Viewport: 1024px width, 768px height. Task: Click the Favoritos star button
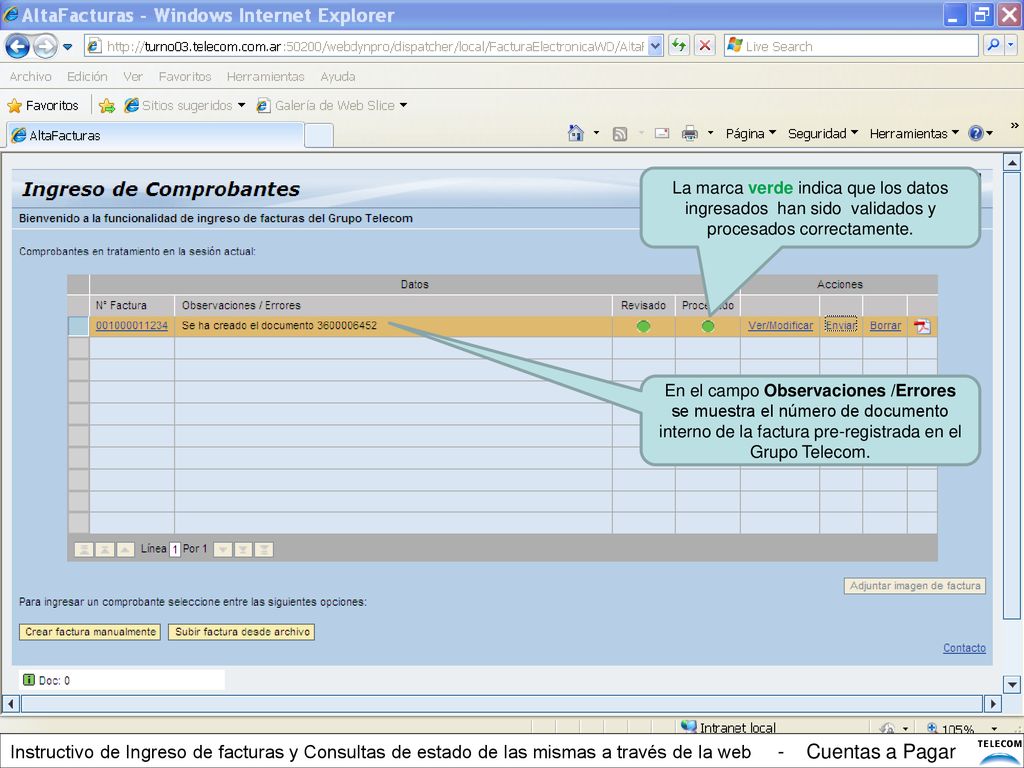[x=43, y=105]
